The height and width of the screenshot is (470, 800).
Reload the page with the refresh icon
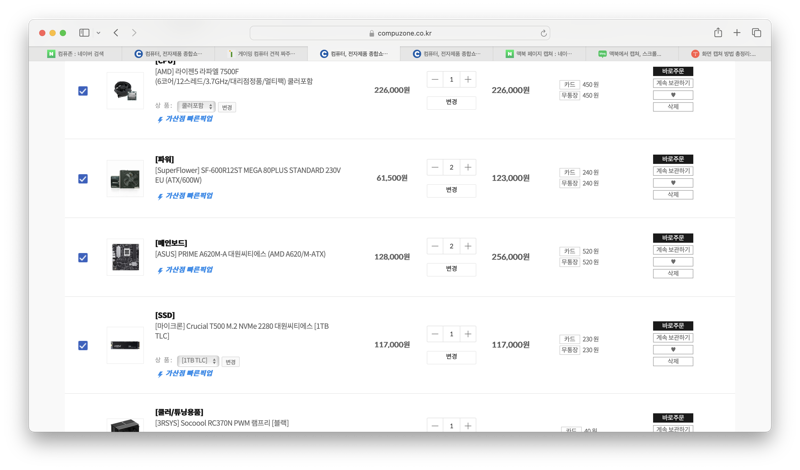tap(543, 33)
